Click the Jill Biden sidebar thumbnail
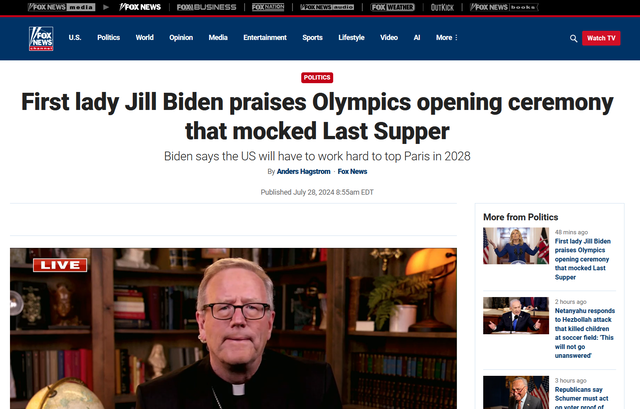640x409 pixels. point(516,246)
